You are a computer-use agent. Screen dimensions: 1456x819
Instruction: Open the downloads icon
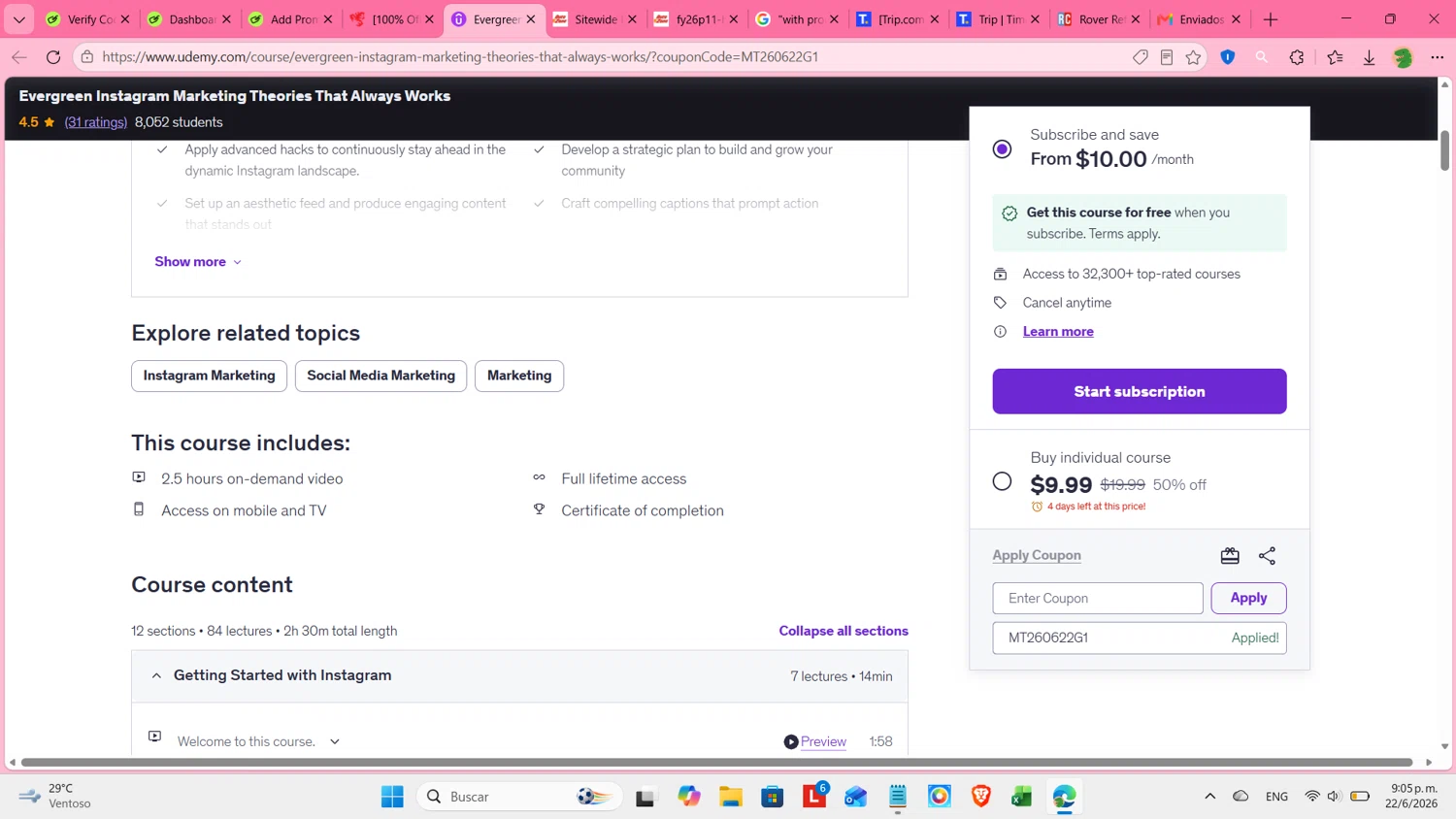coord(1369,57)
